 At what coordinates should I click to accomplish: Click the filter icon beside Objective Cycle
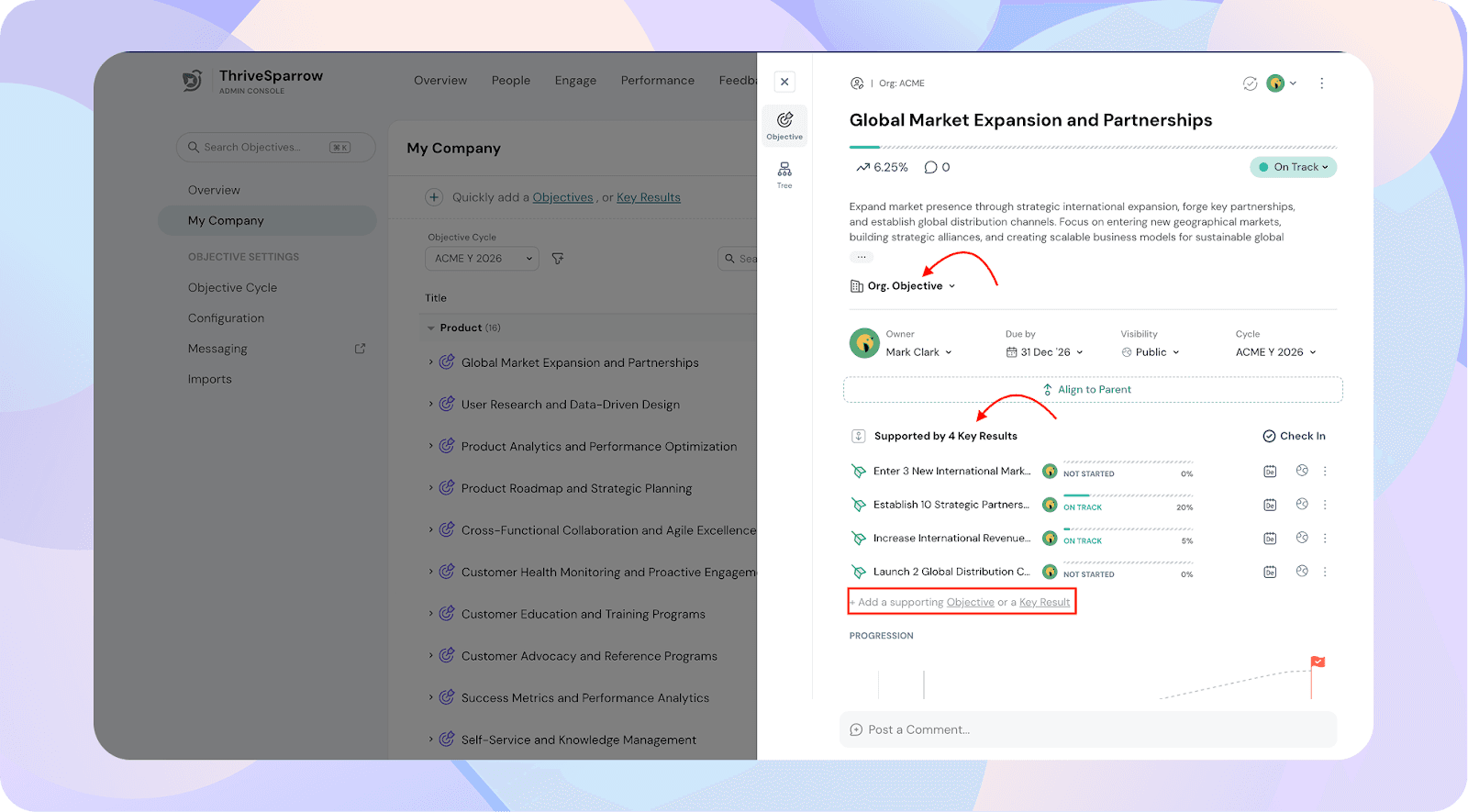tap(558, 259)
